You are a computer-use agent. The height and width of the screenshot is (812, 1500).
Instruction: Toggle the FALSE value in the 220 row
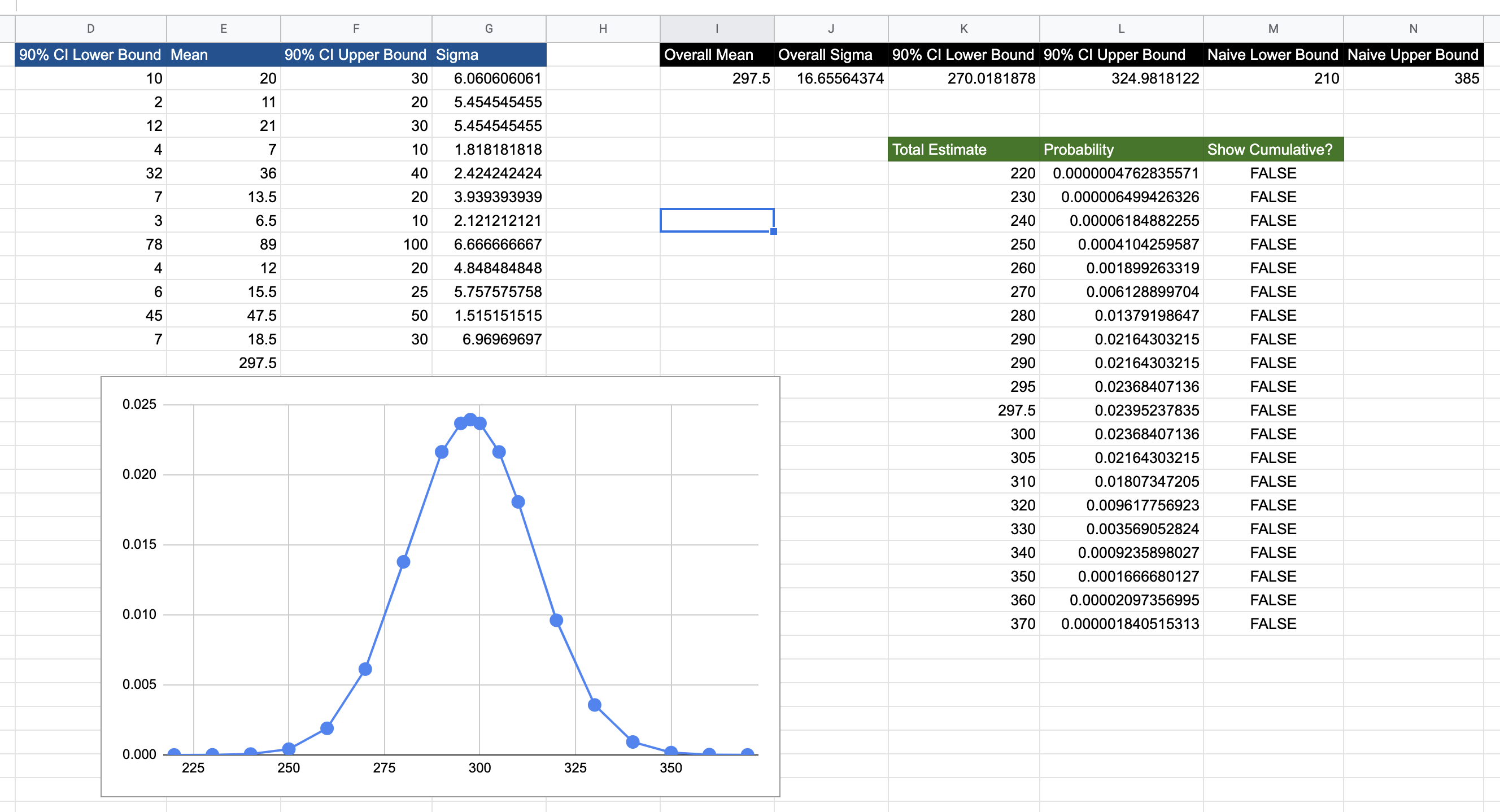(x=1274, y=173)
